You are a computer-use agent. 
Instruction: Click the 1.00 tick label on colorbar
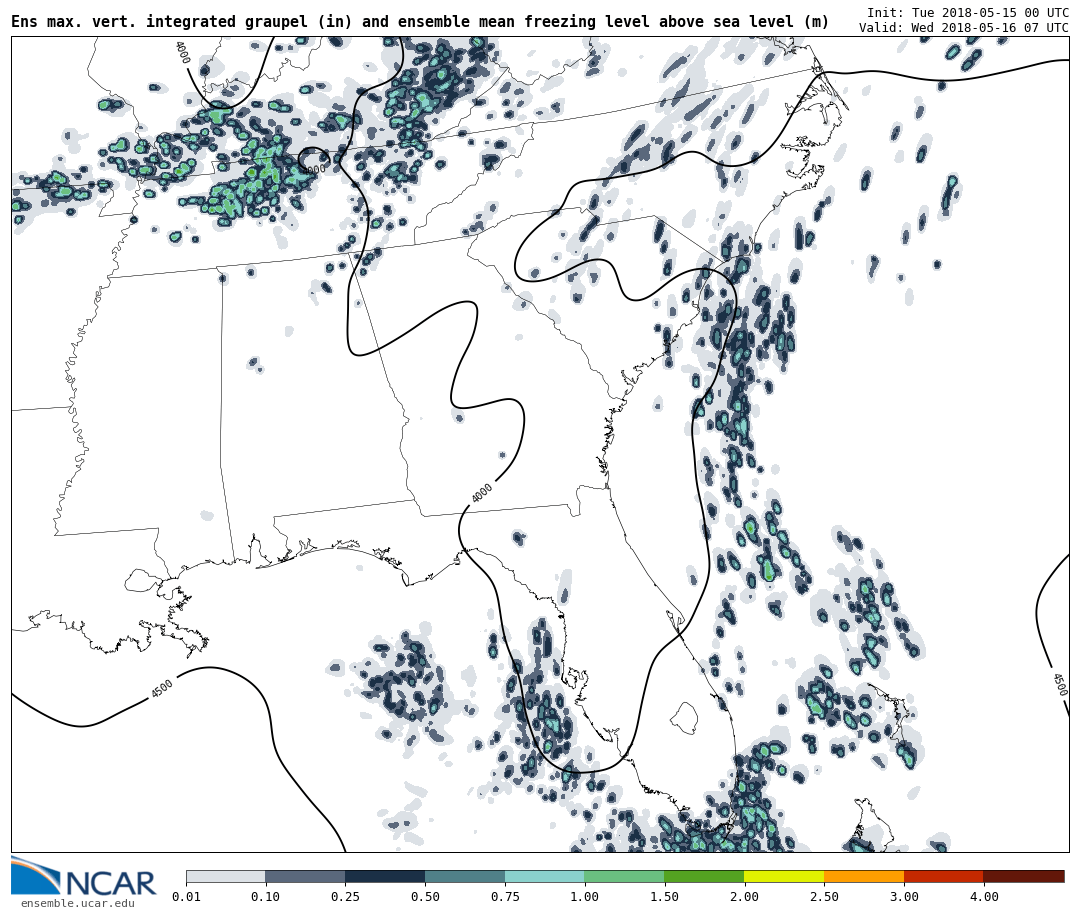(584, 897)
